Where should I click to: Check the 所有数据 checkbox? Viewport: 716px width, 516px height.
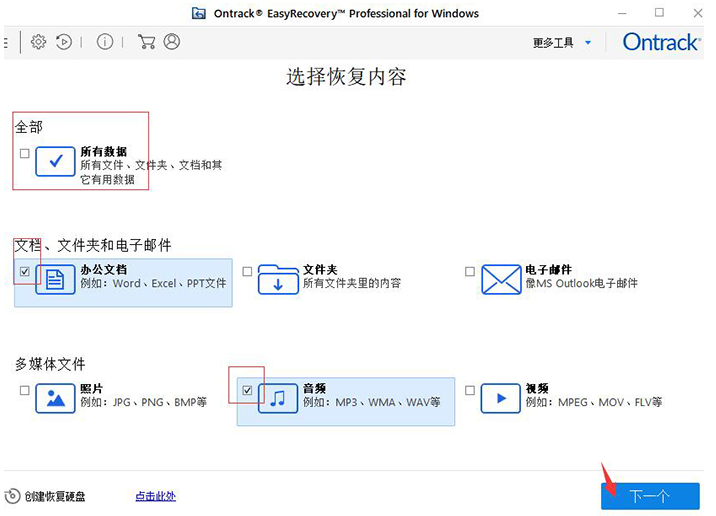pyautogui.click(x=25, y=153)
